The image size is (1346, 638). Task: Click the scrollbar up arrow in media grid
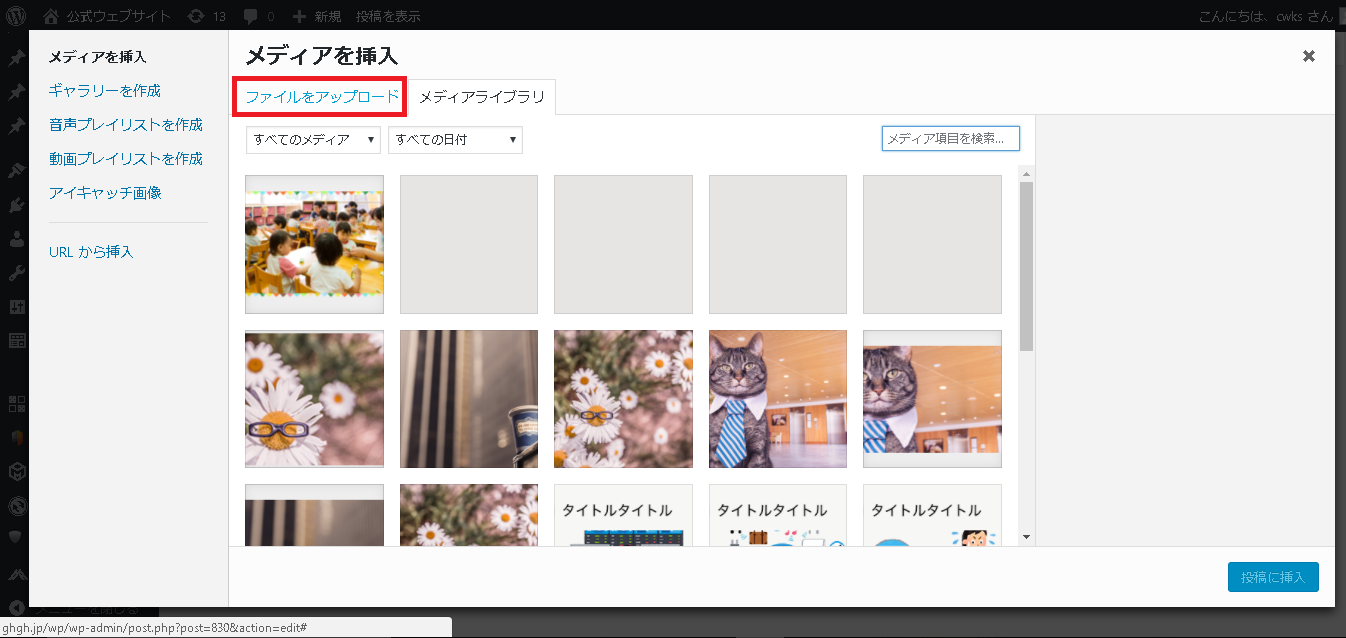pos(1026,174)
